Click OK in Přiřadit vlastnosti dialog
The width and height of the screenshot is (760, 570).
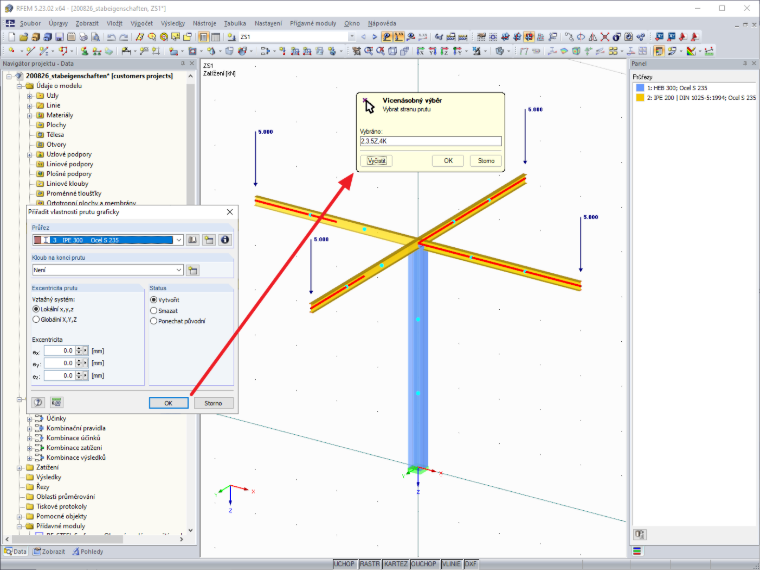coord(168,403)
